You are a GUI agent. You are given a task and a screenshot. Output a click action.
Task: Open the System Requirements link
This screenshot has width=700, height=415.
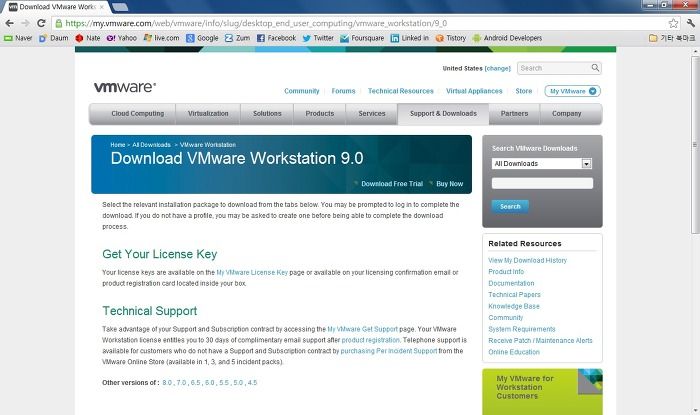coord(522,329)
